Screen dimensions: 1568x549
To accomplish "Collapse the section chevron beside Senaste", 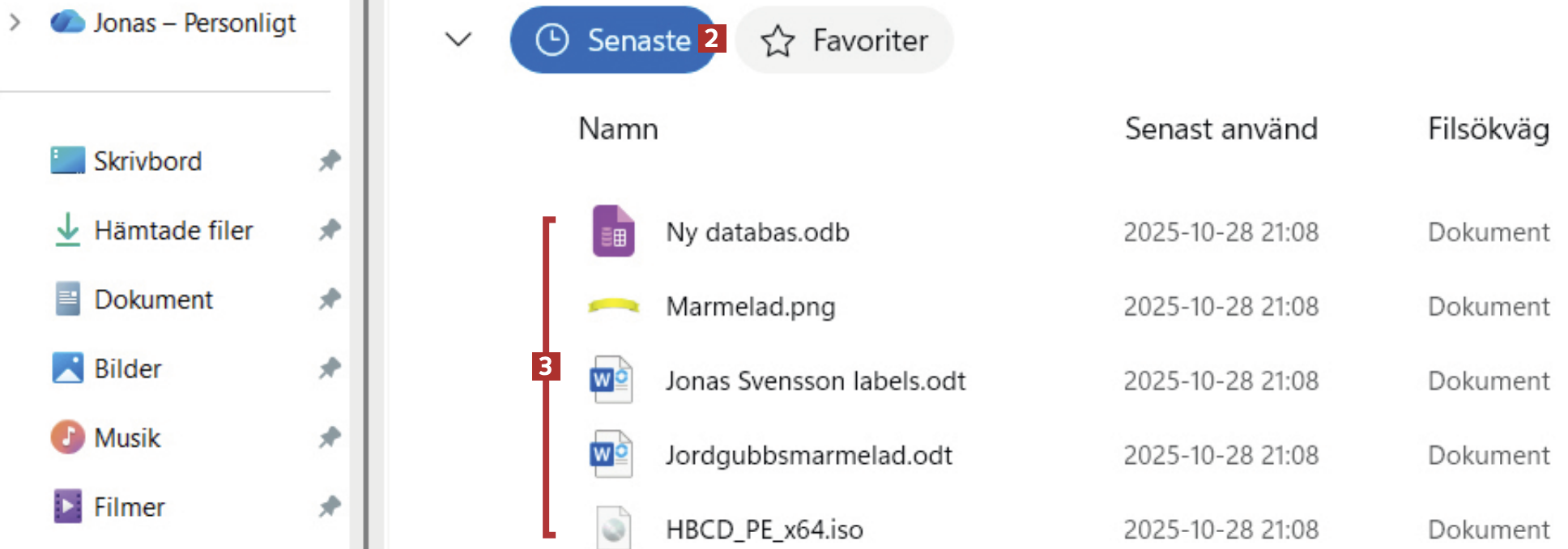I will [x=458, y=40].
